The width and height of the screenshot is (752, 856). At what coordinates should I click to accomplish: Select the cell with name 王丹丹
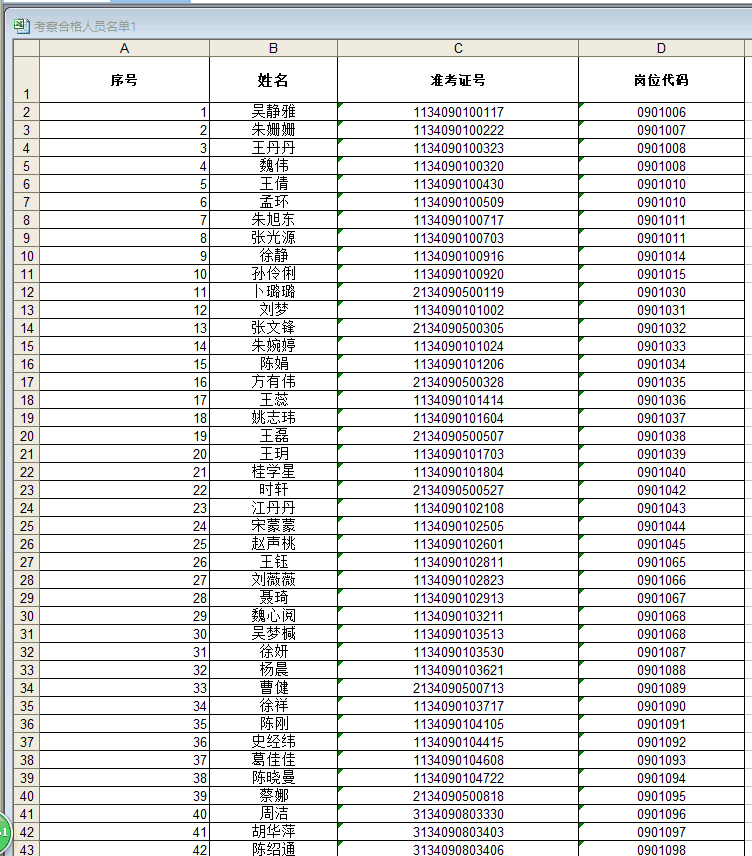click(274, 148)
